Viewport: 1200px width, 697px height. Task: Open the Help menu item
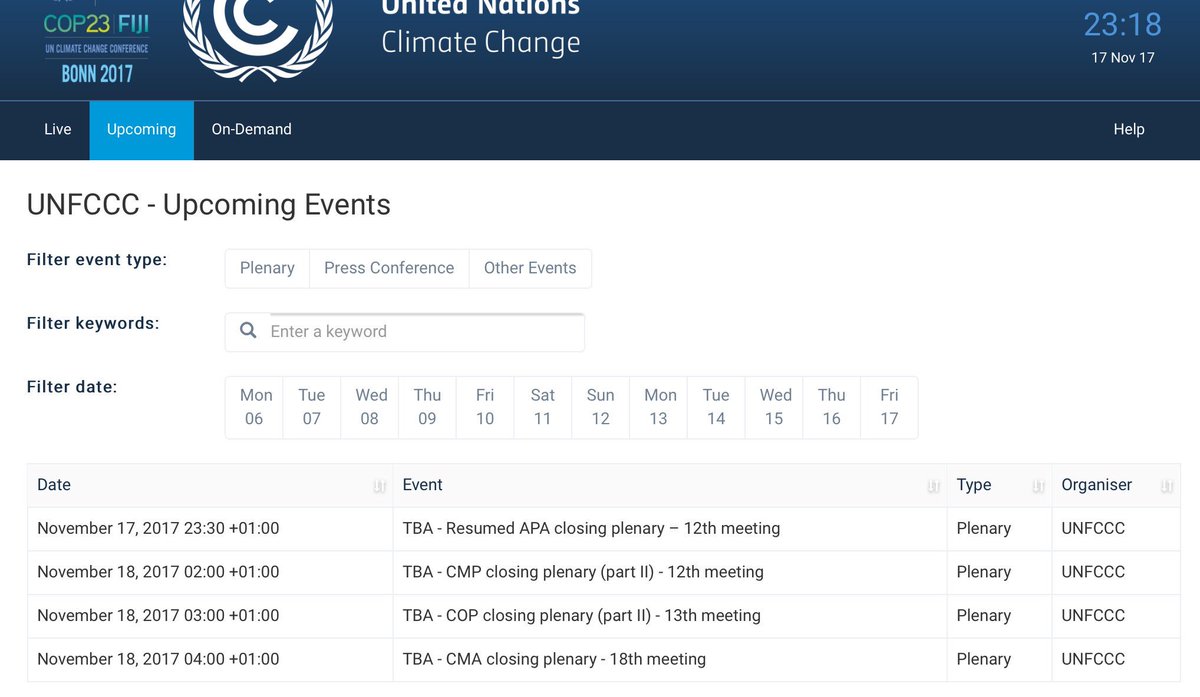pos(1129,130)
